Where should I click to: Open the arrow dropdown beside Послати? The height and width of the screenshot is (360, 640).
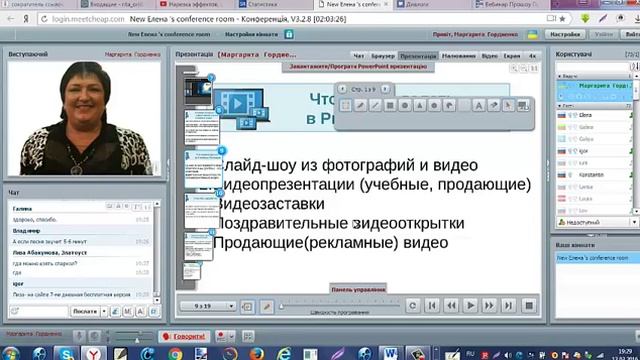point(104,311)
